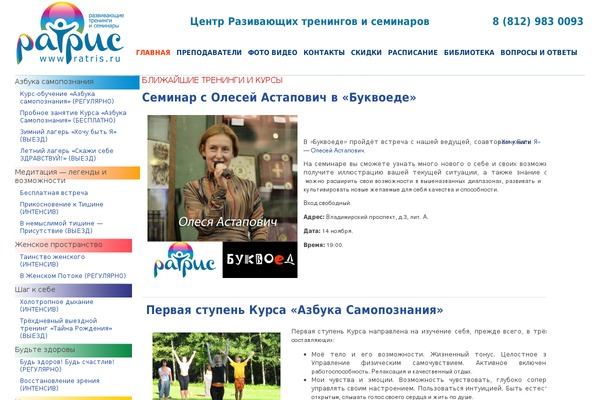Select the Азбука самопознания sidebar section header
The height and width of the screenshot is (400, 600).
click(x=77, y=82)
